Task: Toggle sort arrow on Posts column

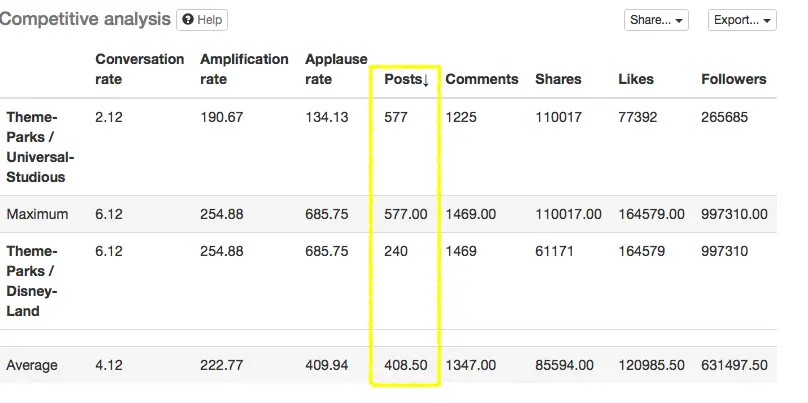Action: point(425,80)
